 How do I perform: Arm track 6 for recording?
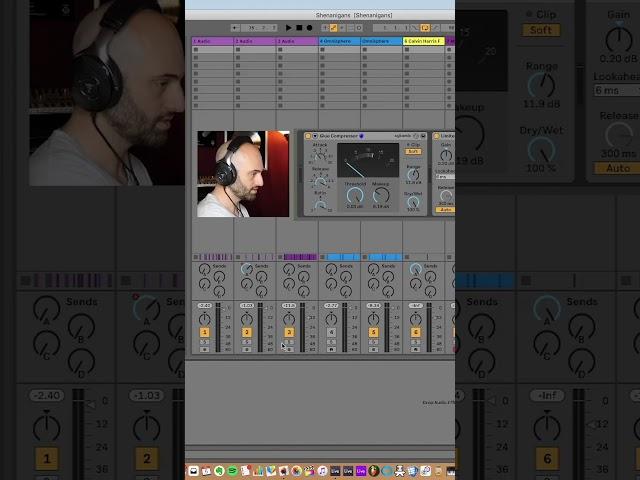pyautogui.click(x=416, y=349)
